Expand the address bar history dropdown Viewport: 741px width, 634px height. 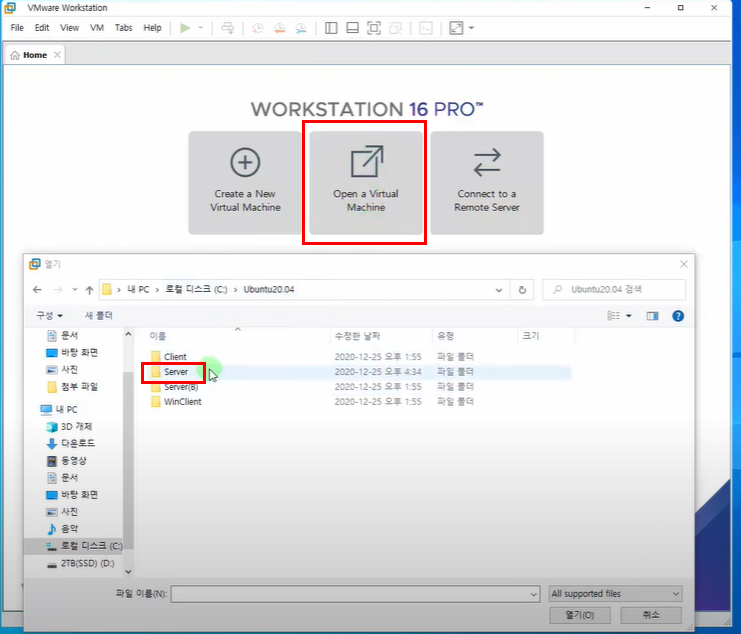499,290
